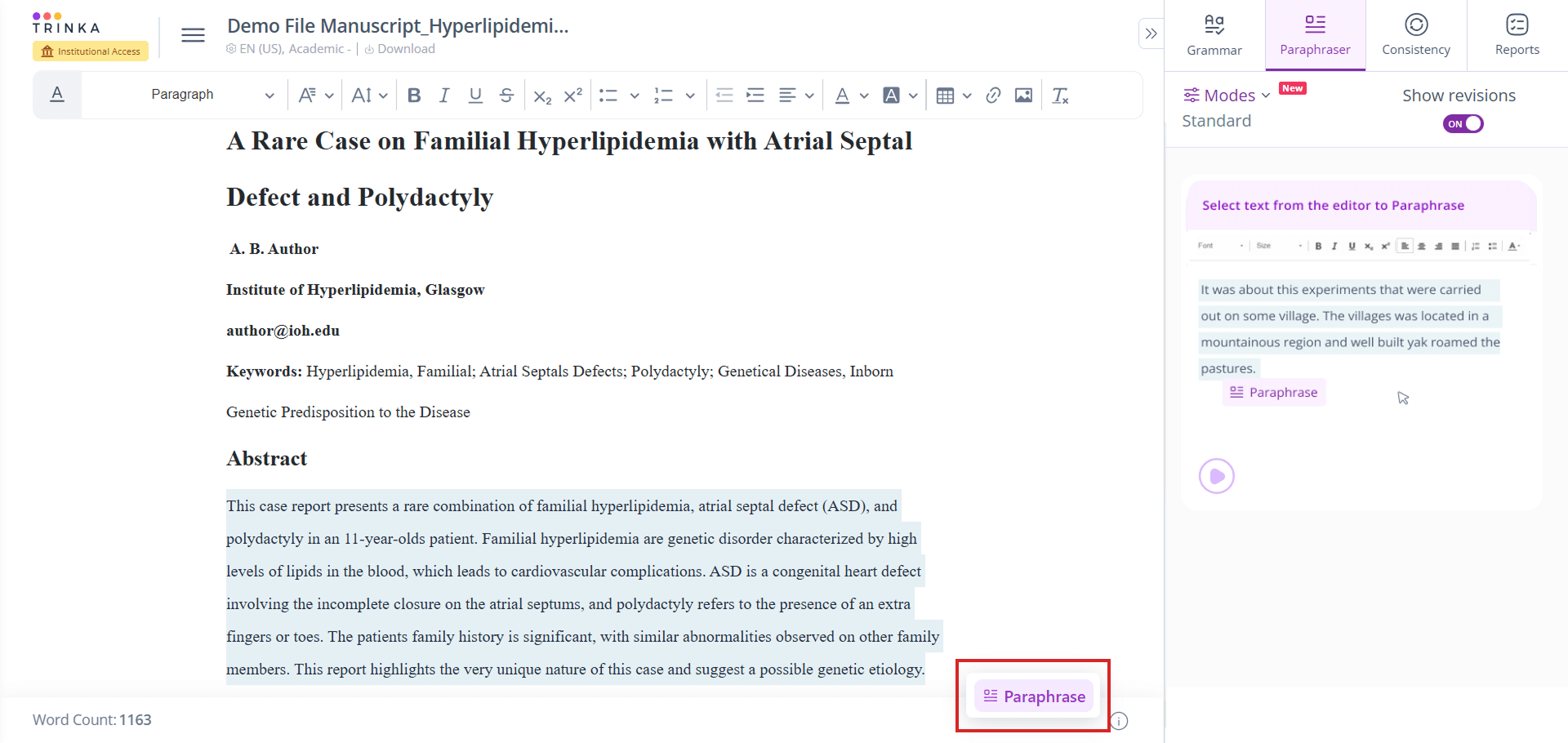This screenshot has height=743, width=1568.
Task: Expand the Modes dropdown
Action: pos(1227,96)
